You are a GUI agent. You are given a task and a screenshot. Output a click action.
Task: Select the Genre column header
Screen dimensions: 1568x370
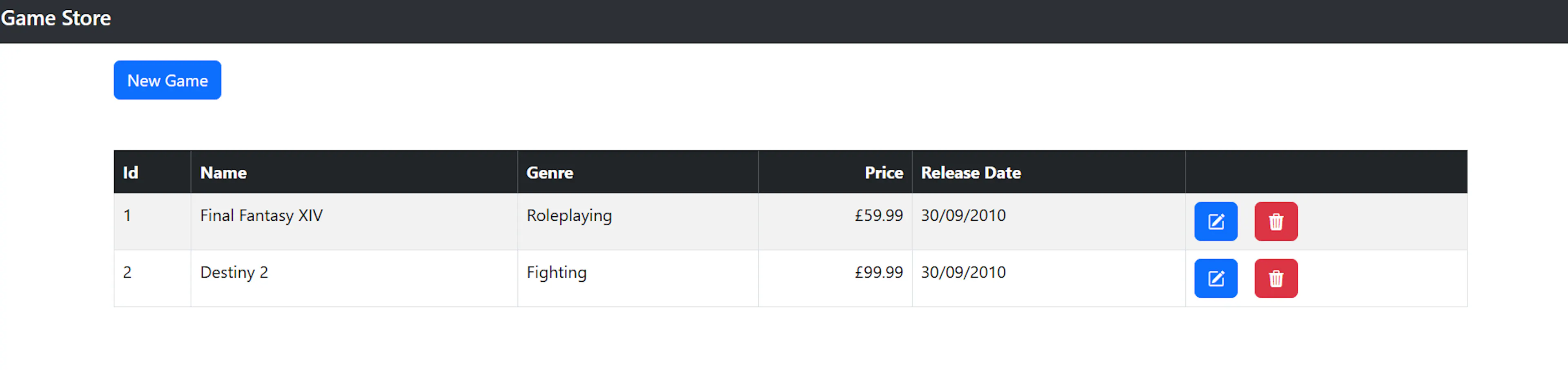549,172
